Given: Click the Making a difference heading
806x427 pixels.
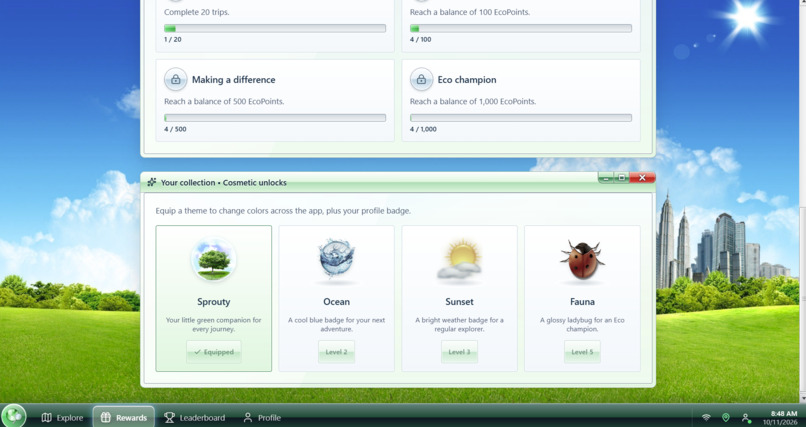Looking at the screenshot, I should click(233, 80).
